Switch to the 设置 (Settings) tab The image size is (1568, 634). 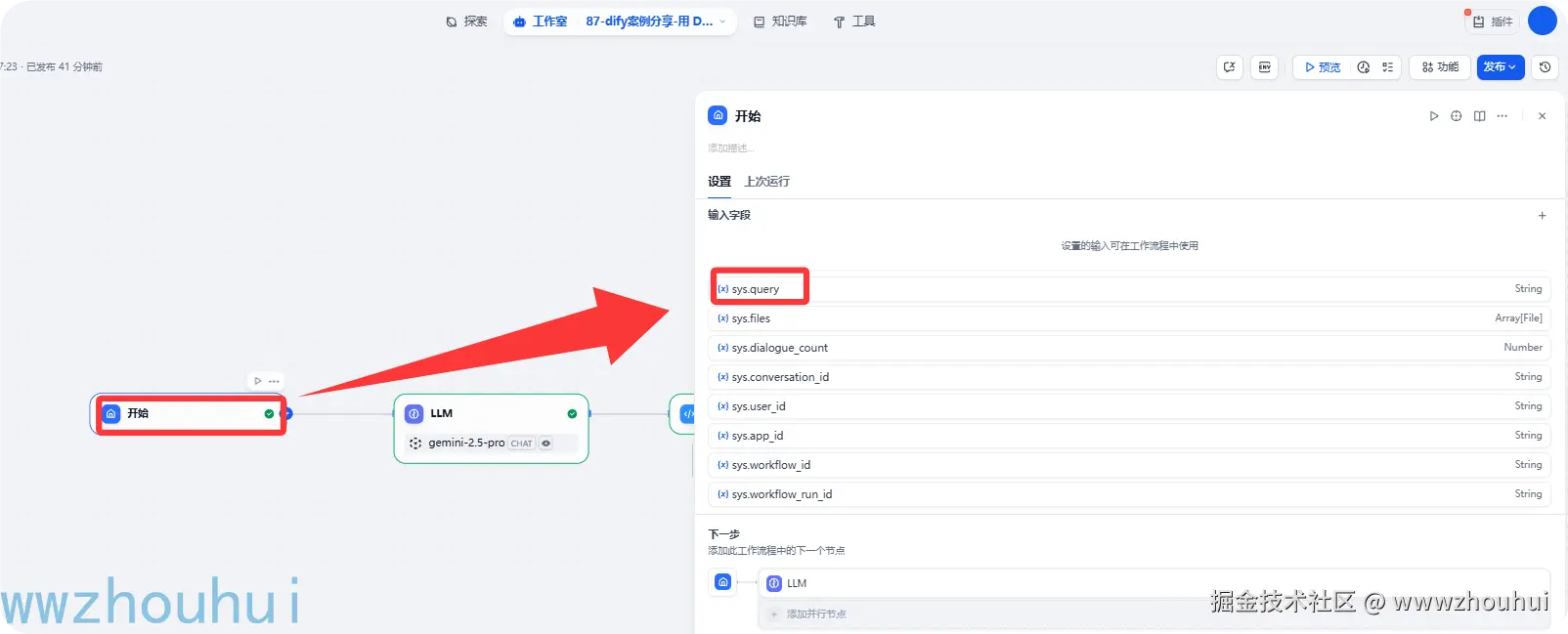click(719, 182)
